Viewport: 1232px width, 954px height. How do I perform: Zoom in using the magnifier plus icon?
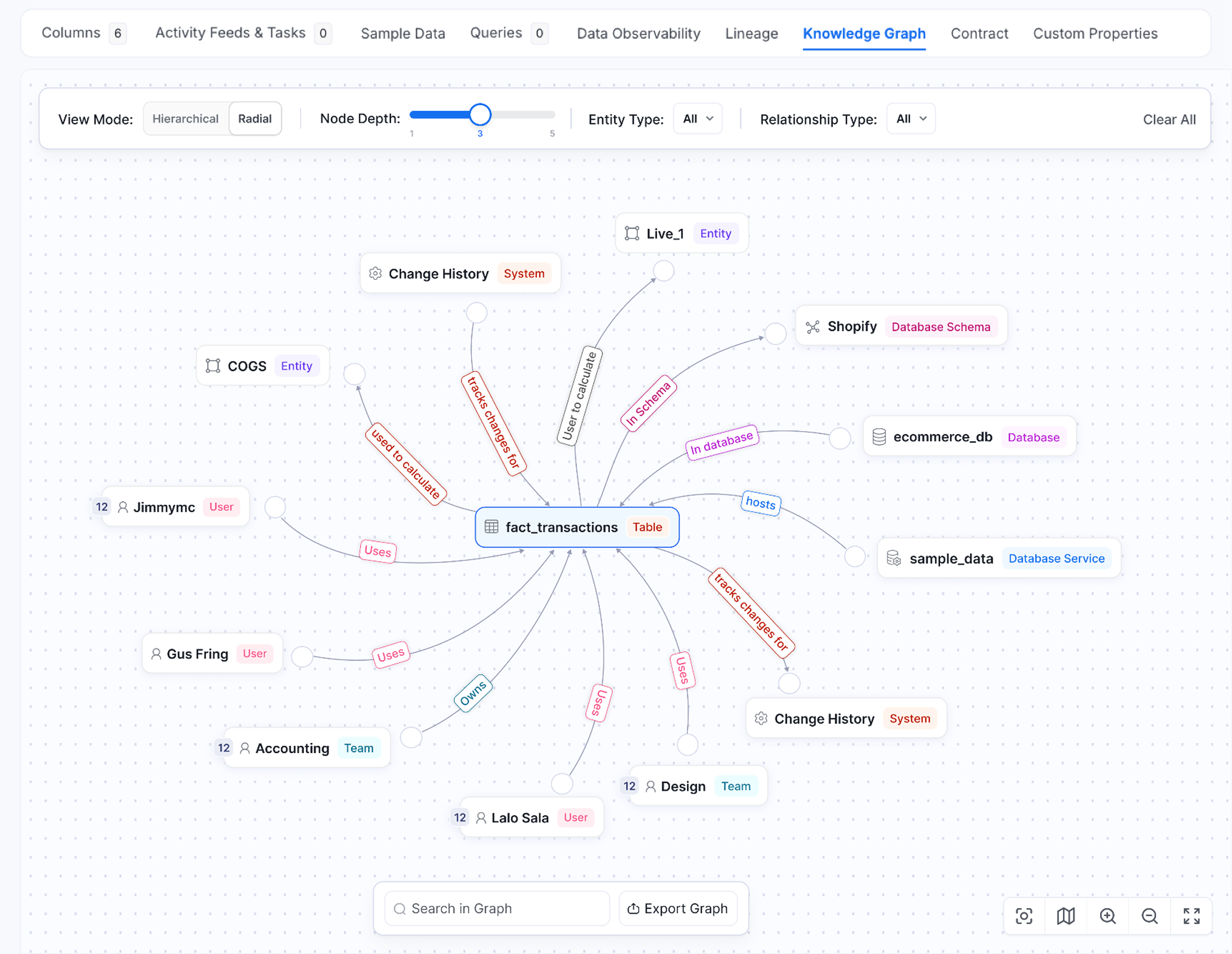[1107, 916]
